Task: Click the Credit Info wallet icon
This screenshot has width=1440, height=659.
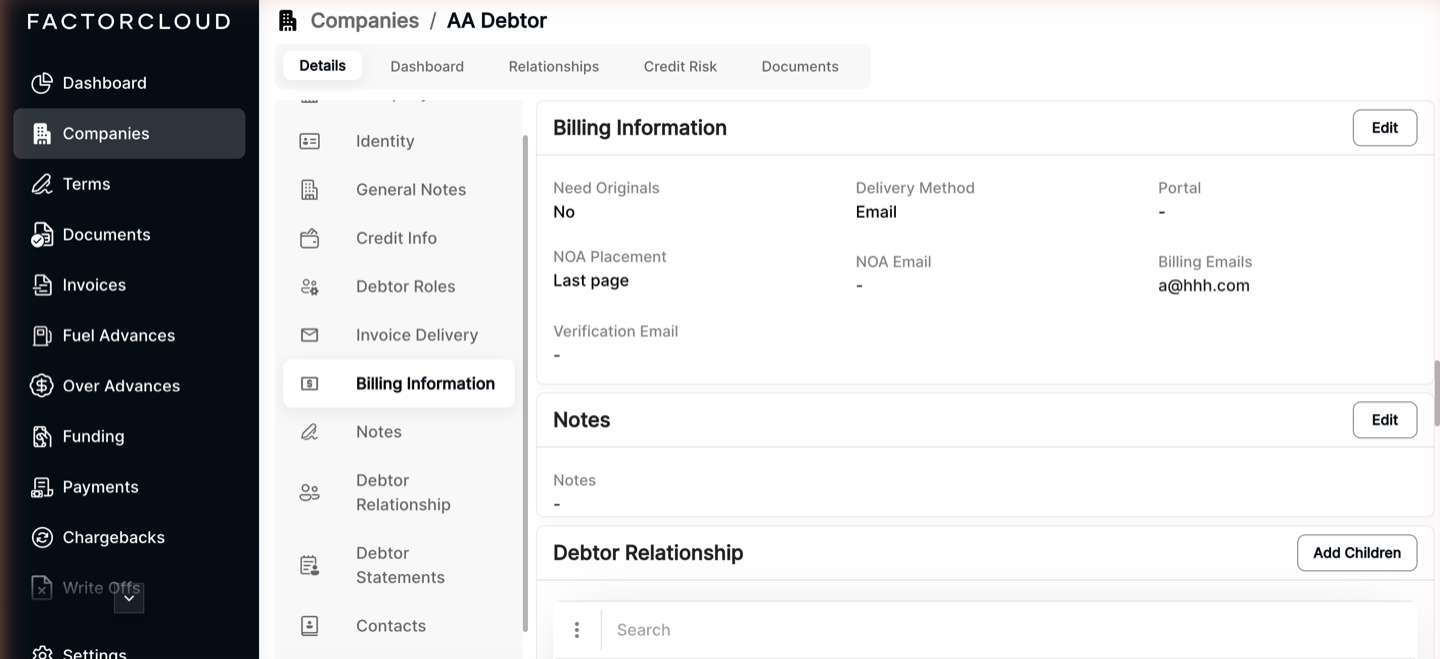Action: coord(310,238)
